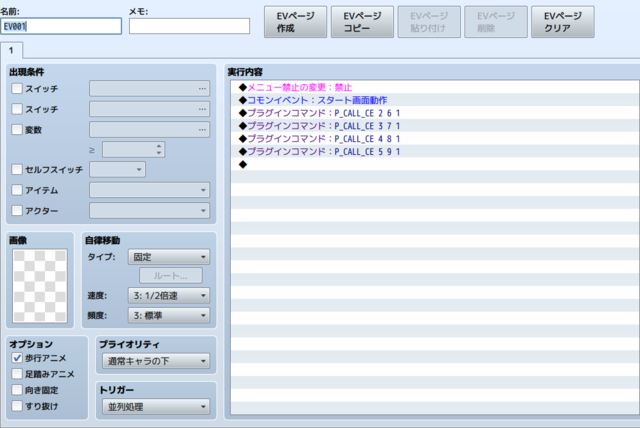Click the EVページコピー button
Screen dimensions: 640x428
pyautogui.click(x=362, y=22)
